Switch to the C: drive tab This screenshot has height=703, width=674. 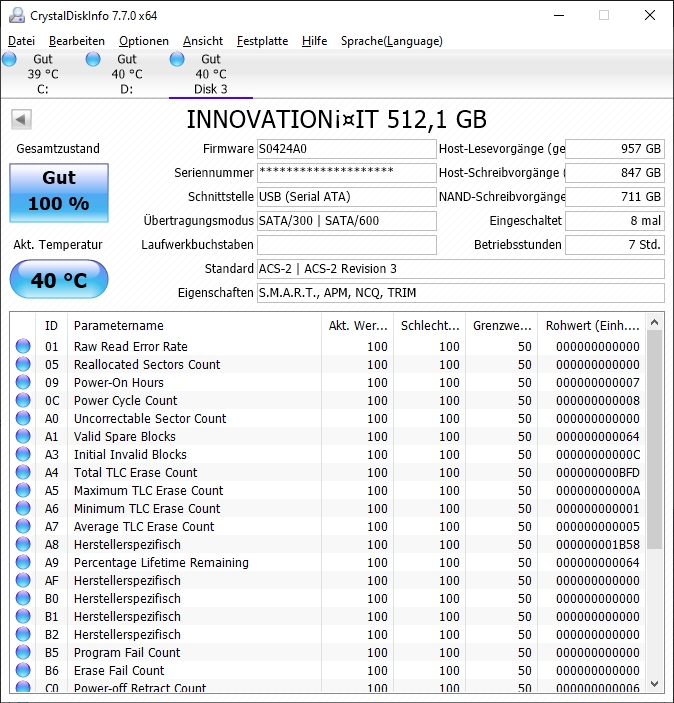43,74
